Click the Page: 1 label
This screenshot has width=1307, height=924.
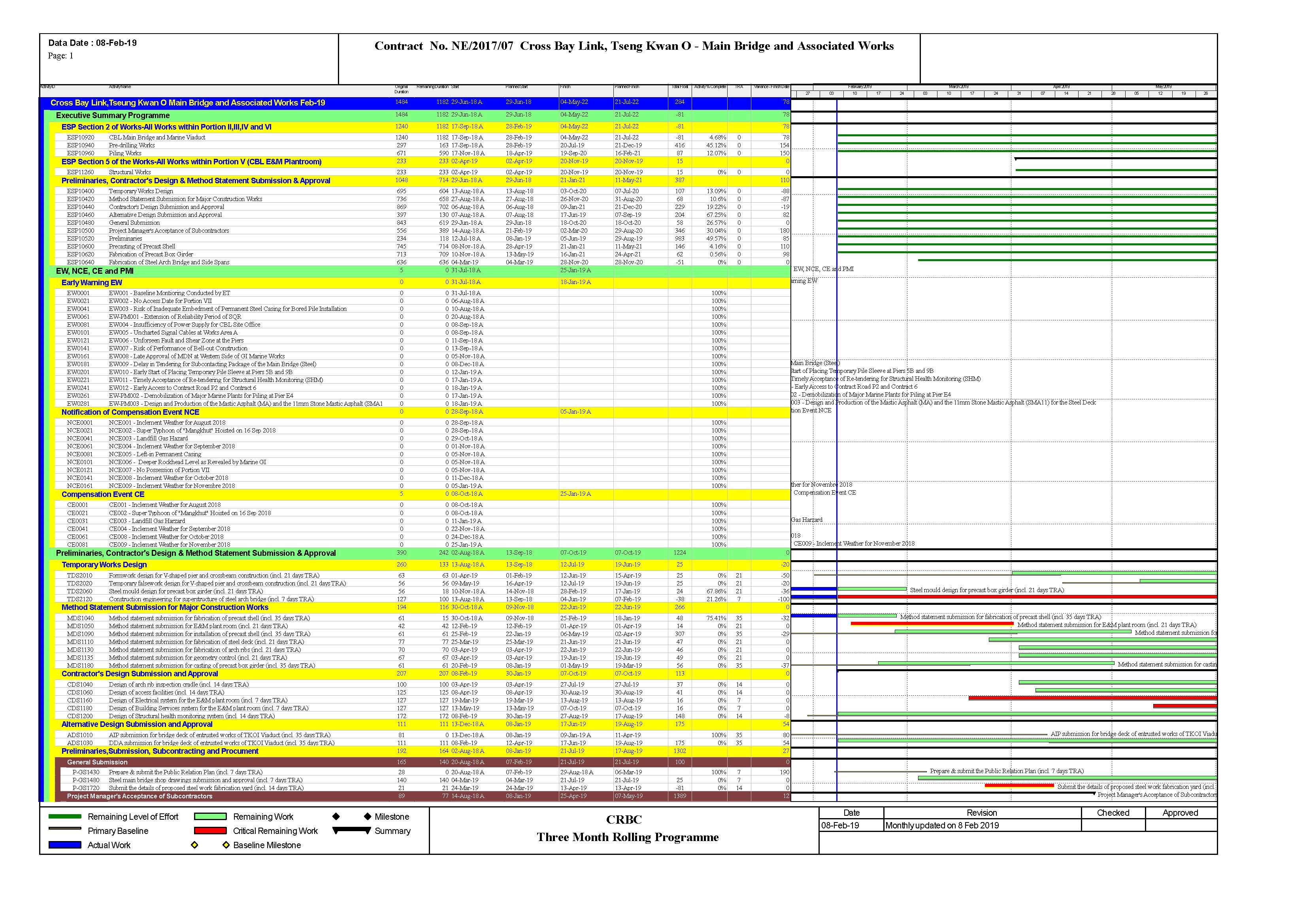click(60, 56)
